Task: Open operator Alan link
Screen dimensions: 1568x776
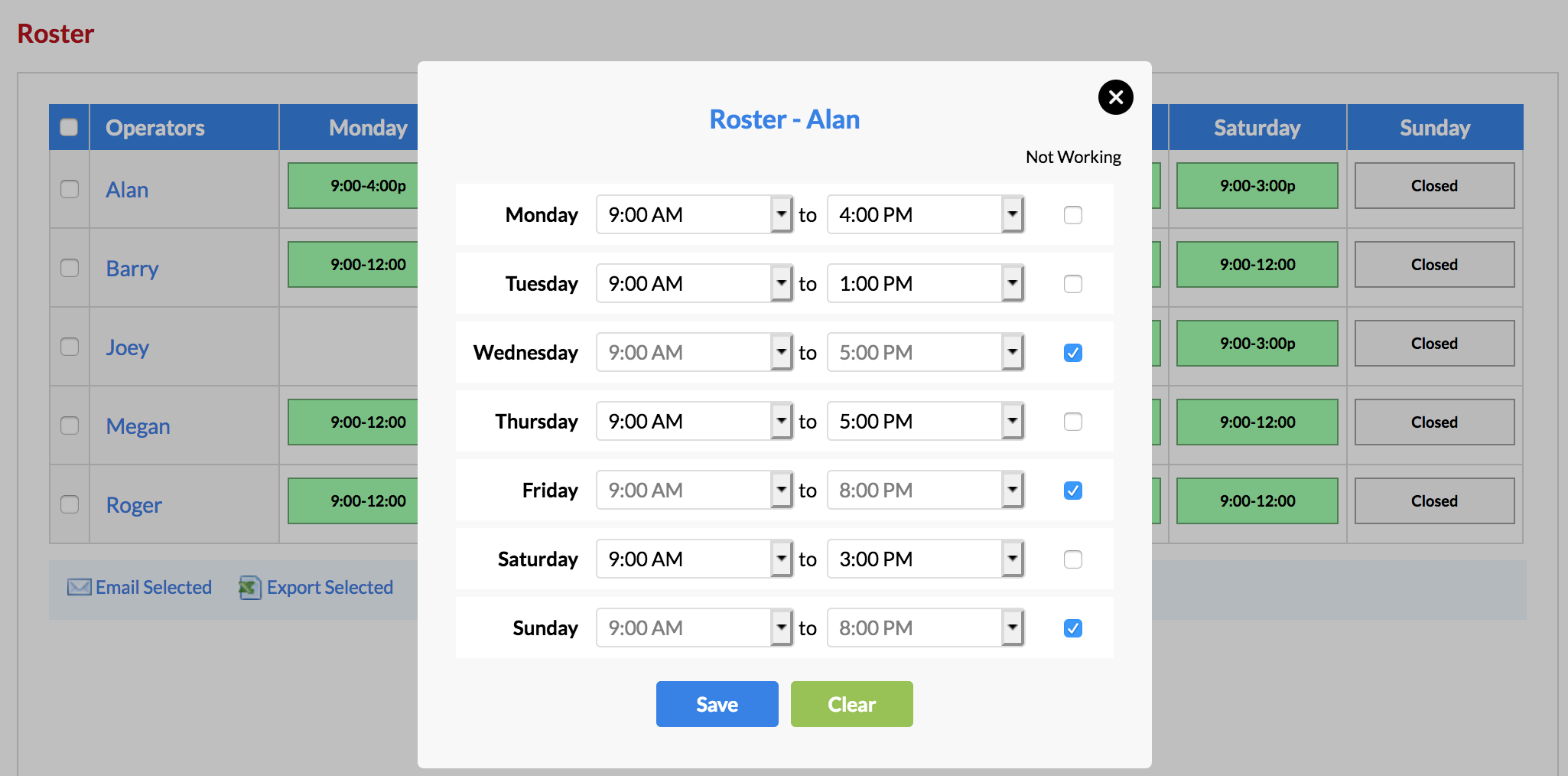Action: pos(127,189)
